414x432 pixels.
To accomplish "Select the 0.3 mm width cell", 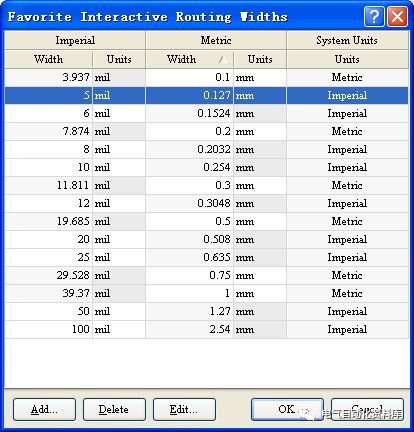I will point(189,185).
